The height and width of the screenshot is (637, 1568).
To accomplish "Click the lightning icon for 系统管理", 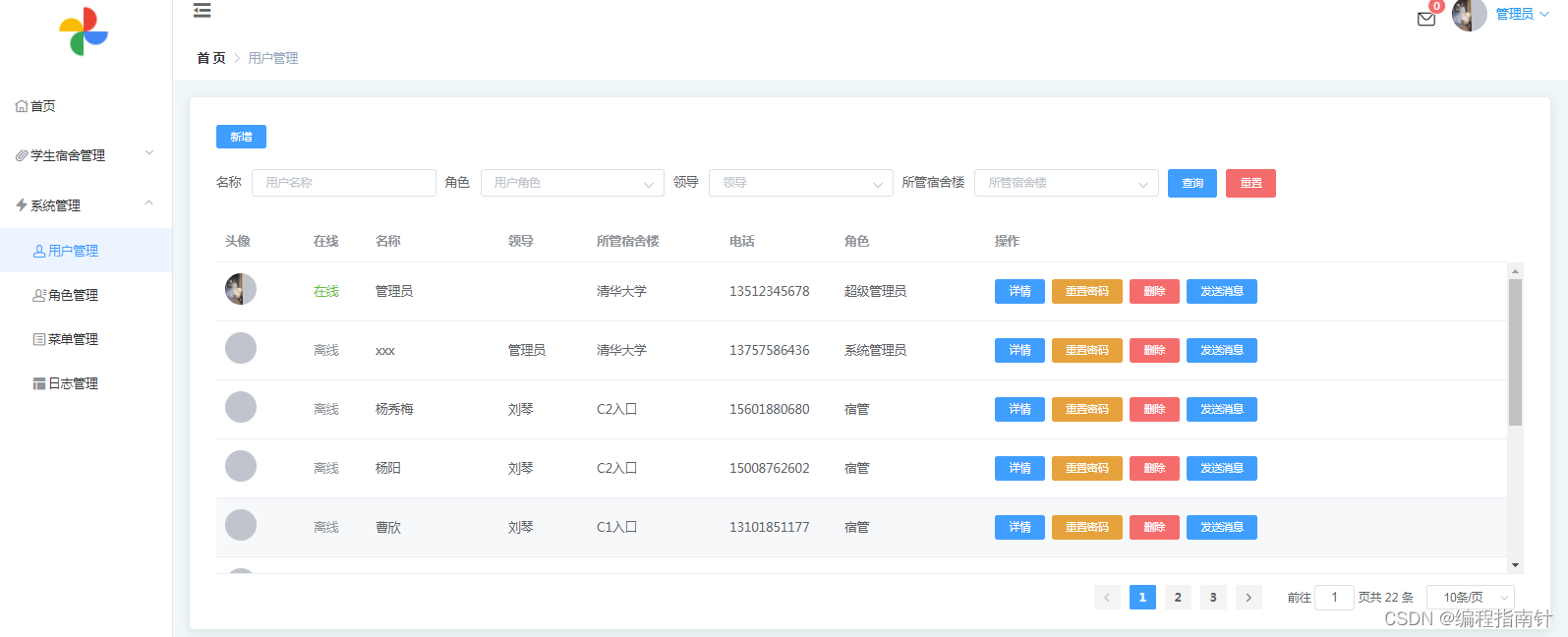I will (22, 205).
